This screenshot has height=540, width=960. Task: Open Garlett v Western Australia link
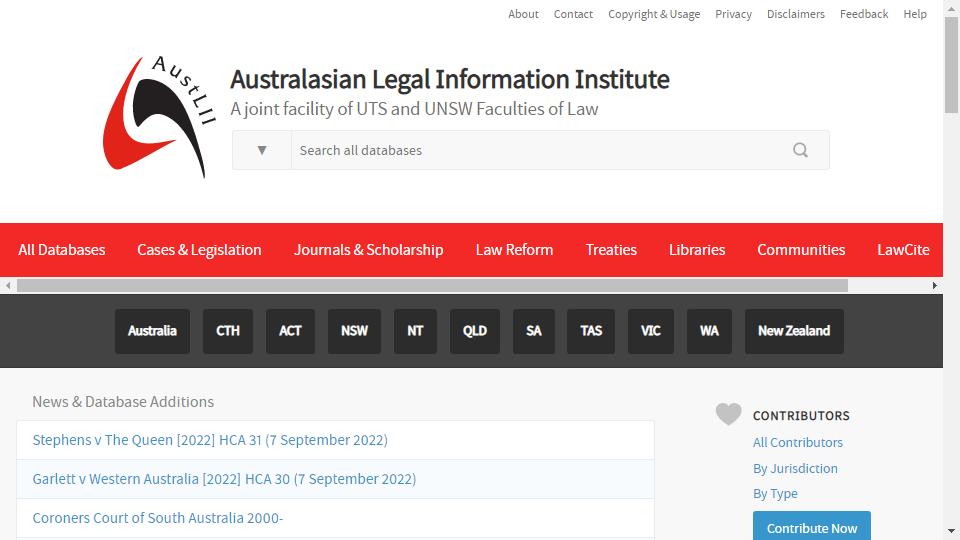[224, 479]
